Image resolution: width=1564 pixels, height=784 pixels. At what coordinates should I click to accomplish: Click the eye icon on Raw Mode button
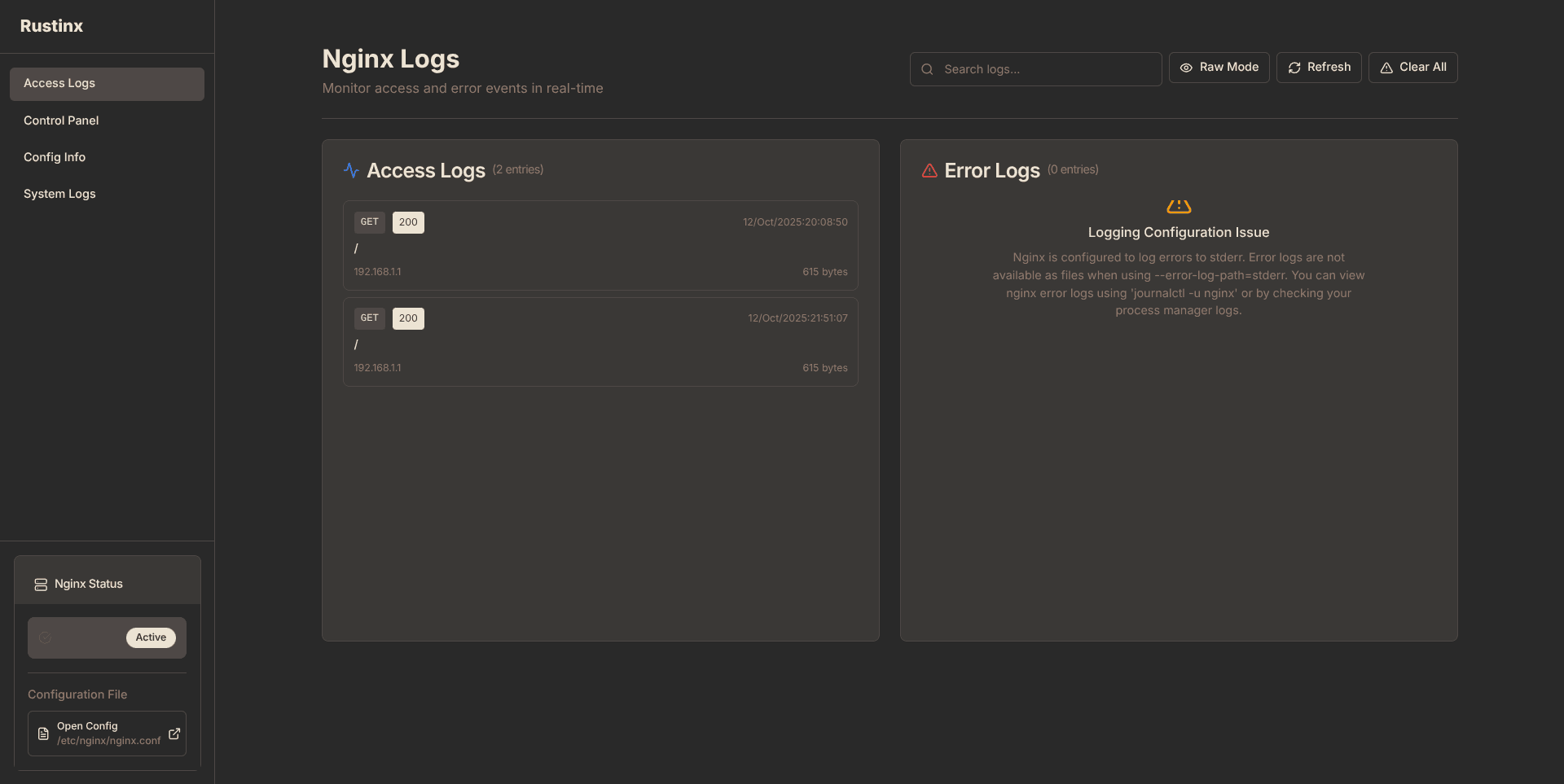[1186, 67]
